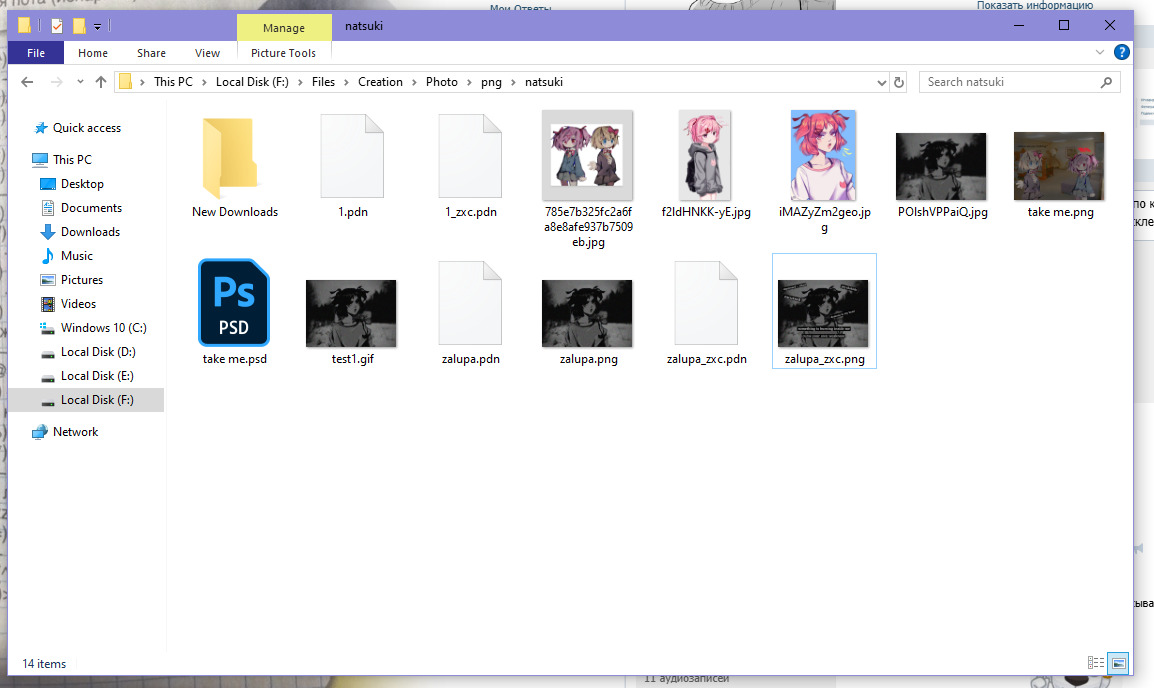
Task: Click the Forward navigation arrow
Action: 56,82
